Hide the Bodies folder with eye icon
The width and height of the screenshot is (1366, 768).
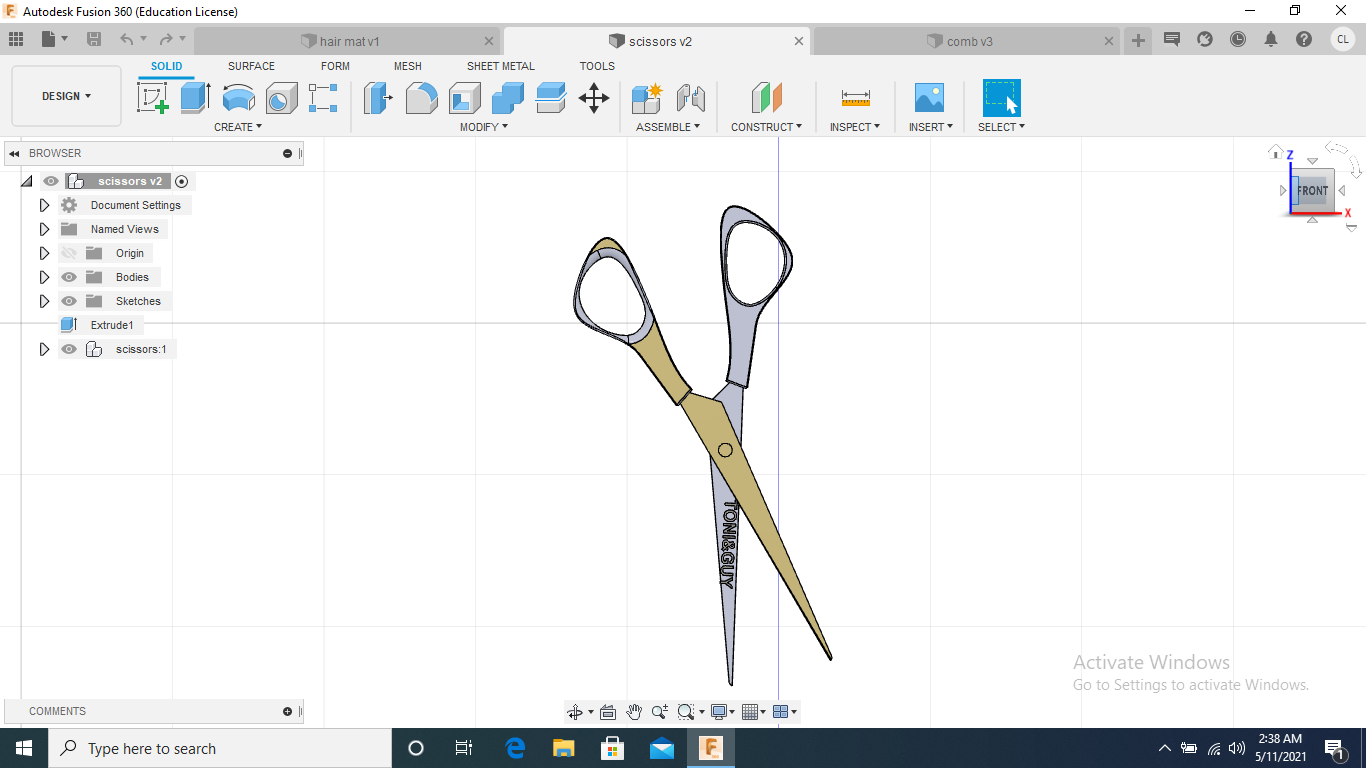[x=69, y=277]
